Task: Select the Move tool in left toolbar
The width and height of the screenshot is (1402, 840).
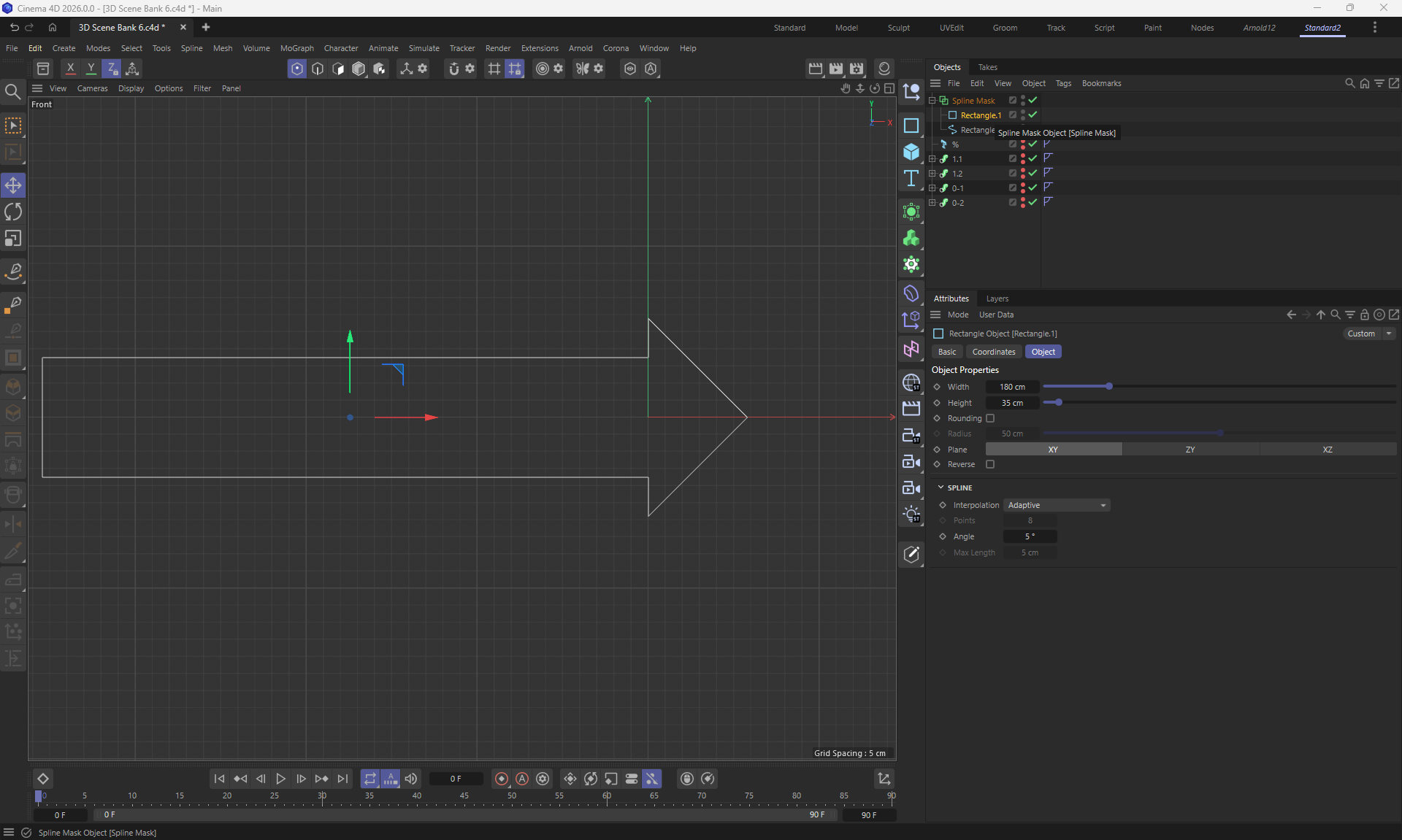Action: click(13, 185)
